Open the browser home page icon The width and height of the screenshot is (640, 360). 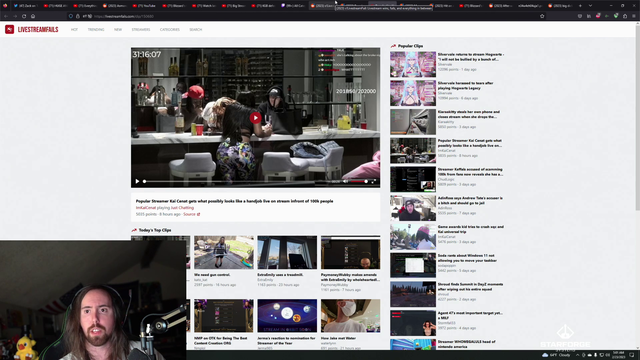point(33,16)
